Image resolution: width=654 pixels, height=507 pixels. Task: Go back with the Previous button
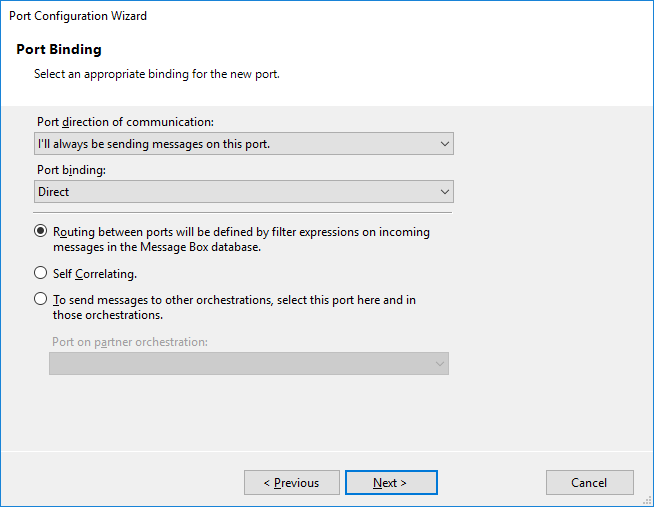[x=292, y=483]
